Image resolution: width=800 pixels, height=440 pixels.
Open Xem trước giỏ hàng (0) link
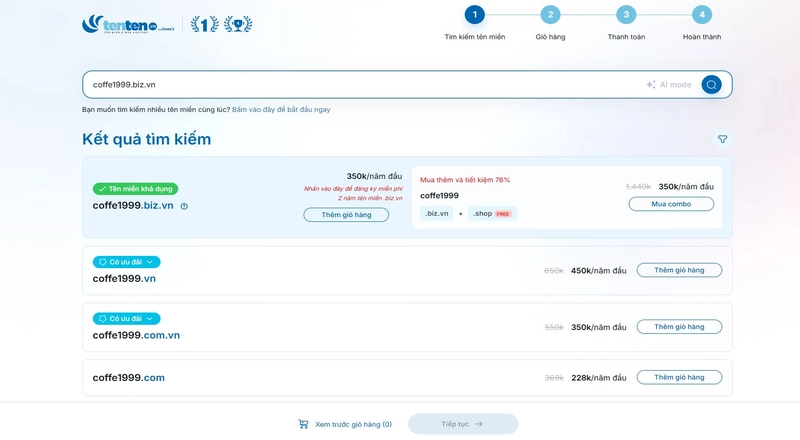pyautogui.click(x=353, y=424)
